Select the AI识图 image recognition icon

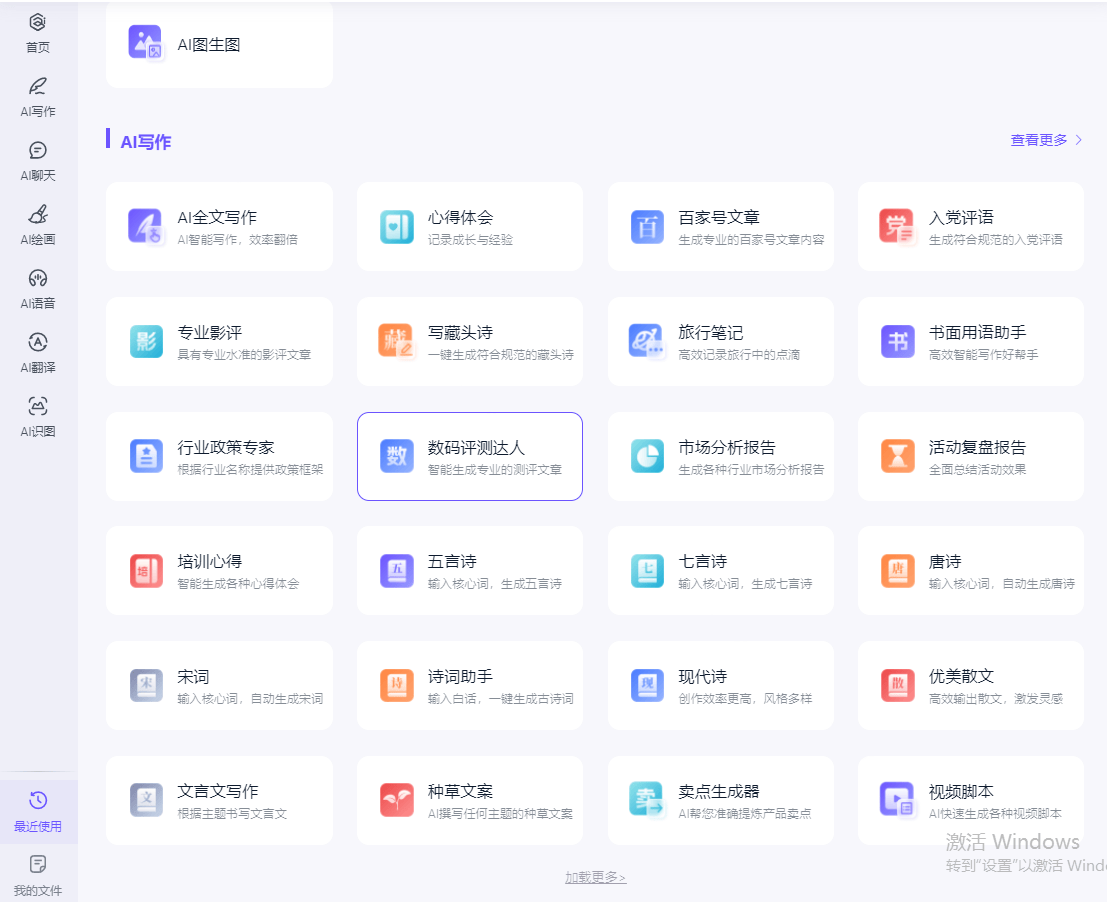38,407
